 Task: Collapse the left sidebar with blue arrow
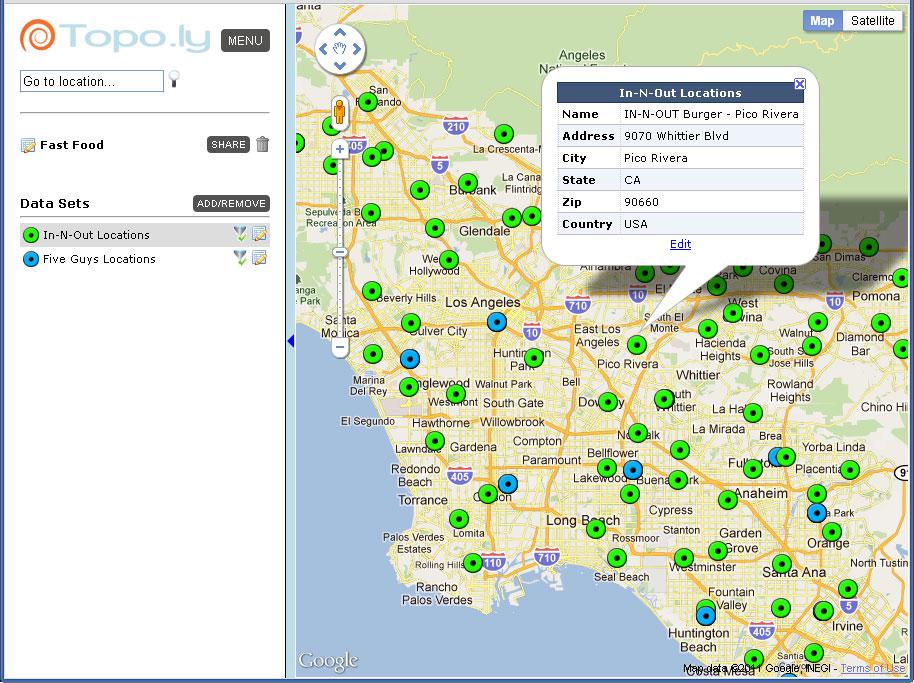coord(290,341)
